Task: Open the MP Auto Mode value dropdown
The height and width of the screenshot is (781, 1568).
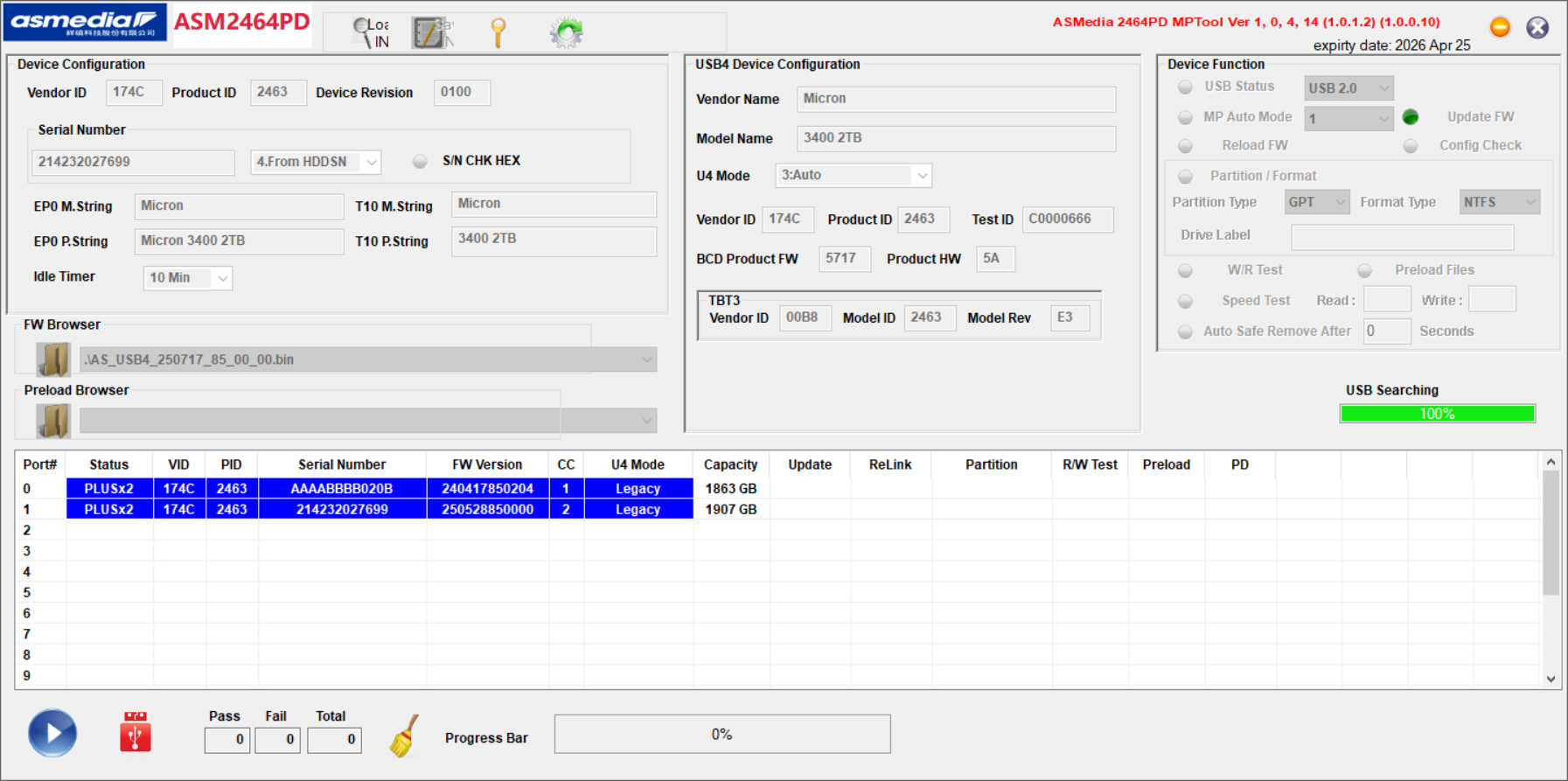Action: [1348, 118]
